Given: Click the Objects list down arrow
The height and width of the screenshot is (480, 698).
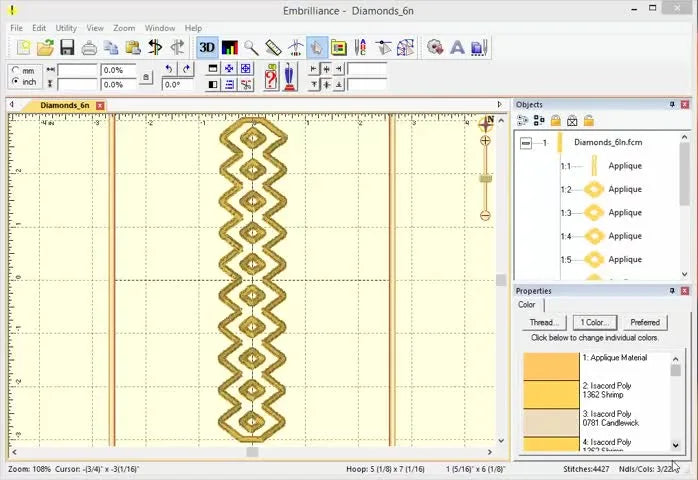Looking at the screenshot, I should coord(684,274).
